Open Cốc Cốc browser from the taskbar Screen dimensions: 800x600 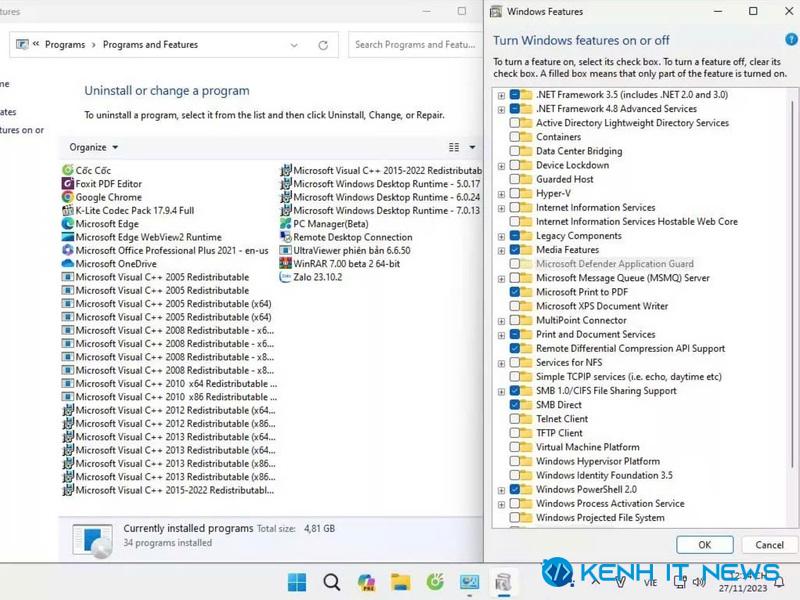click(435, 582)
